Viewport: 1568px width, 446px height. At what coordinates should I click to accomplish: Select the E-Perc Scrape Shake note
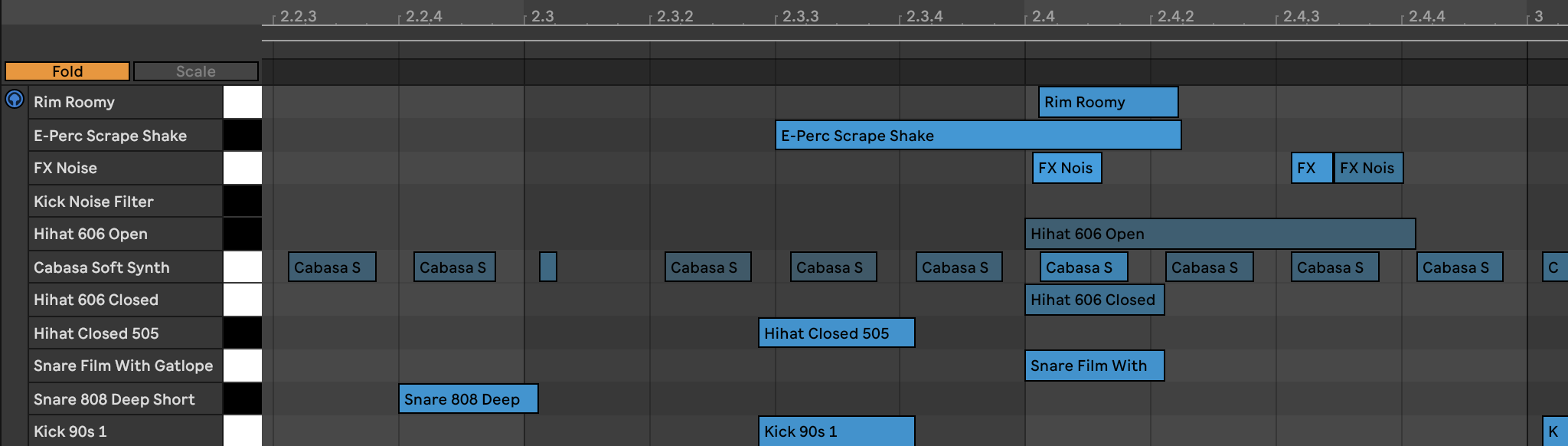pos(978,136)
